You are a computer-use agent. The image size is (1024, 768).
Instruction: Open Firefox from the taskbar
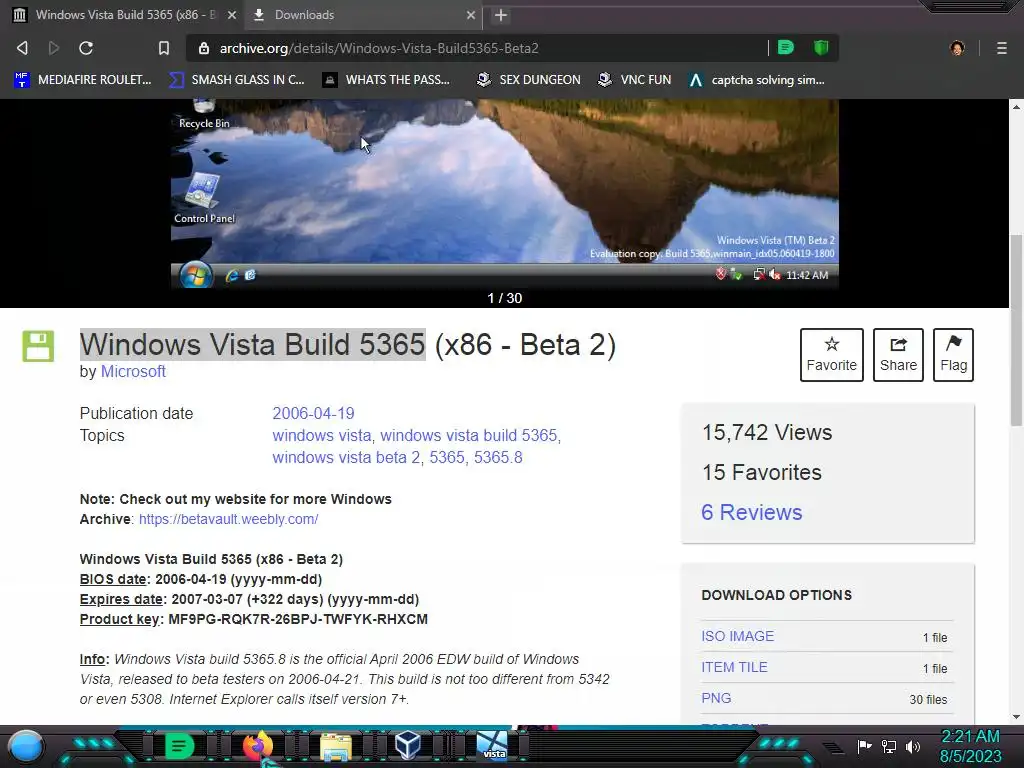tap(258, 746)
